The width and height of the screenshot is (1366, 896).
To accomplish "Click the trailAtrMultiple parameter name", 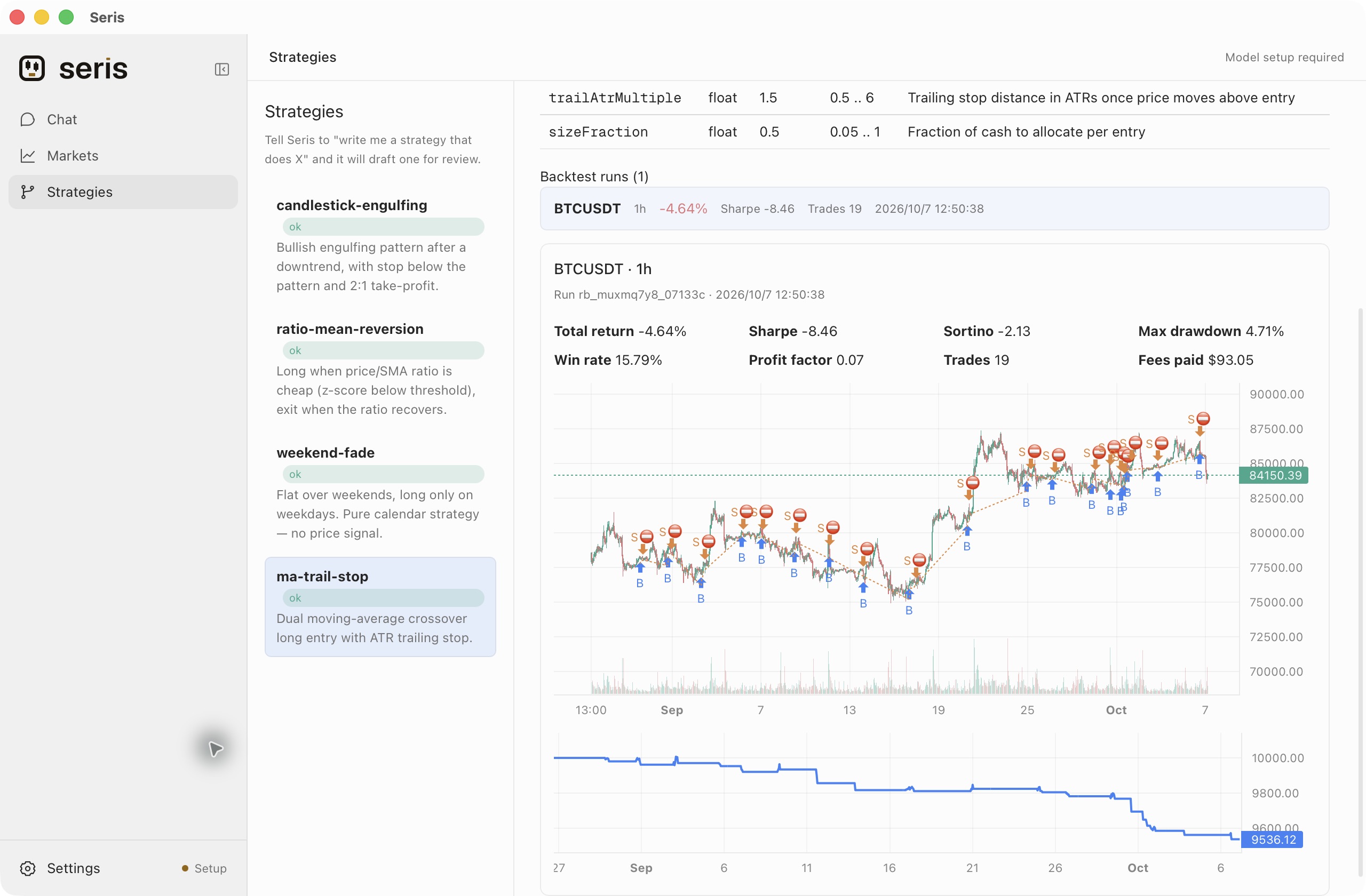I will coord(615,98).
